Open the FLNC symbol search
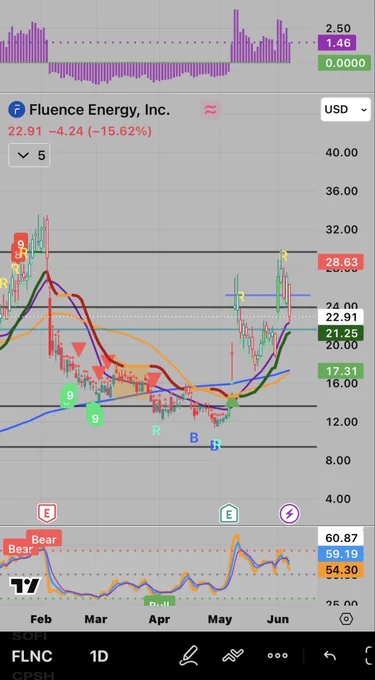Viewport: 375px width, 680px height. coord(32,656)
